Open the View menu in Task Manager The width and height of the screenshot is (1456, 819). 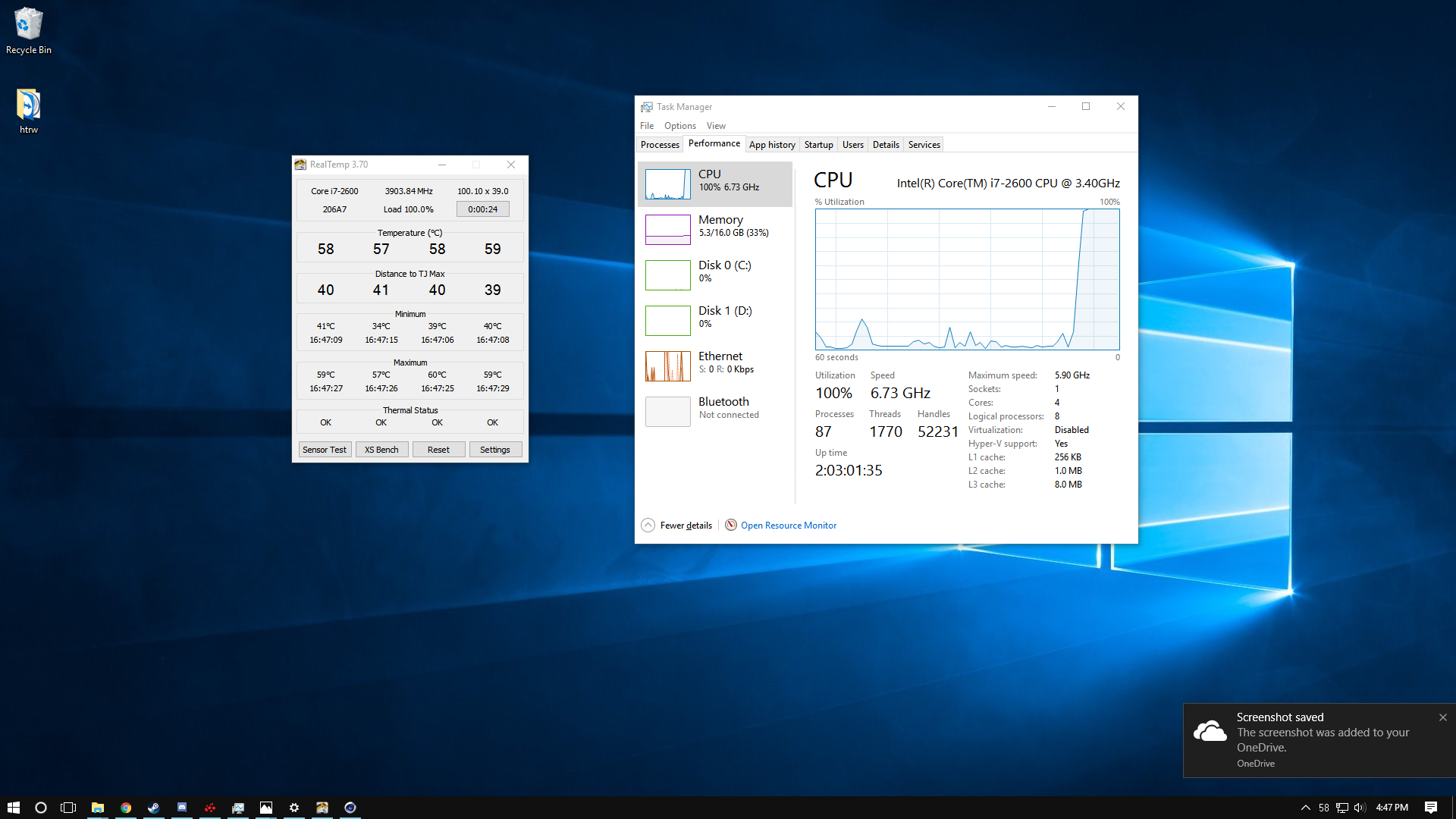point(715,126)
